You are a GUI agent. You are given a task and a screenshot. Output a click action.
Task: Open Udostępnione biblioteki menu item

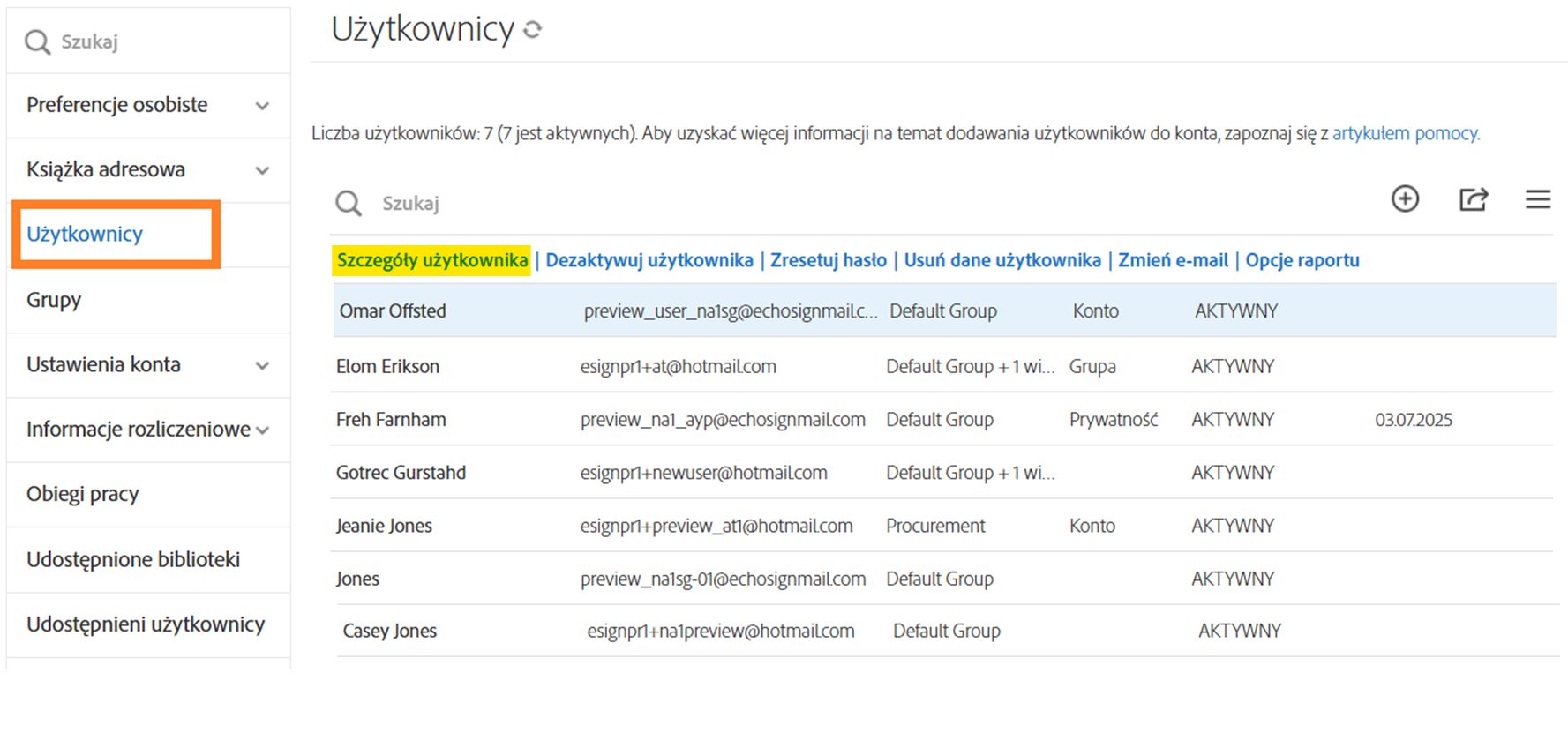[x=133, y=559]
